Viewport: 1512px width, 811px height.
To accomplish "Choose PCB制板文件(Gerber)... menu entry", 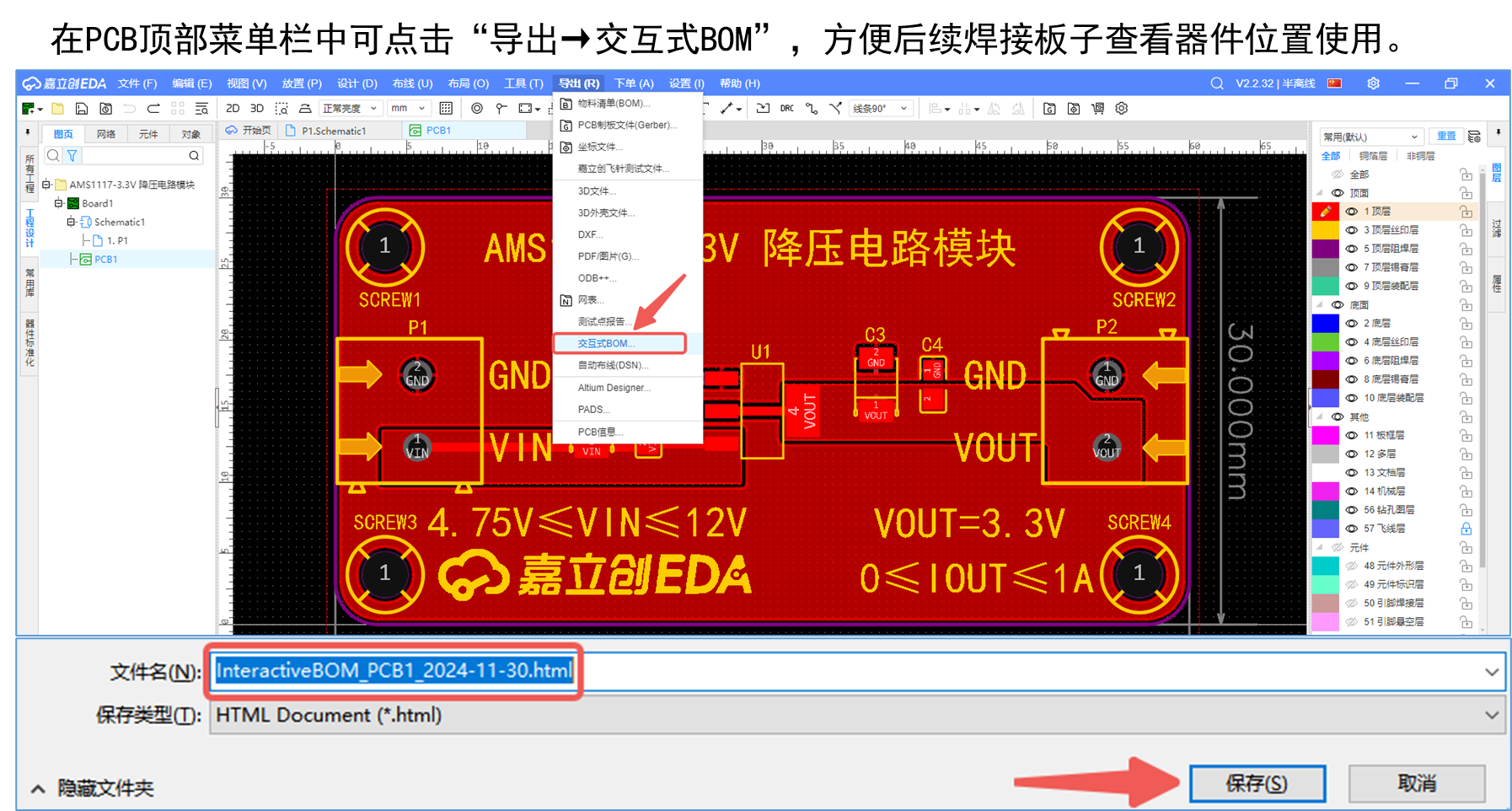I will click(x=628, y=126).
